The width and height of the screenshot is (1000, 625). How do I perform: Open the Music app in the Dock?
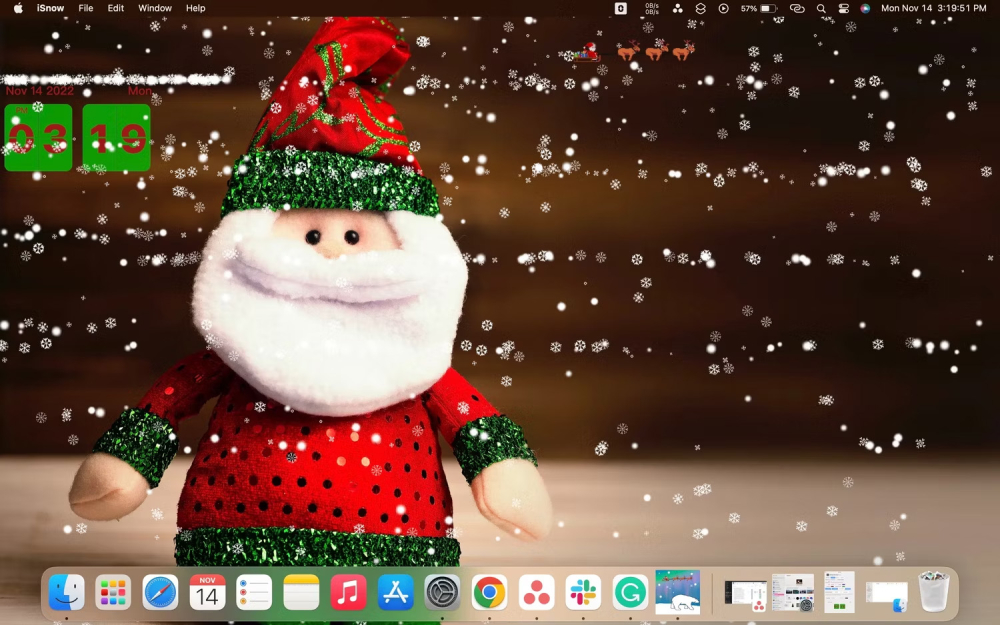coord(348,593)
